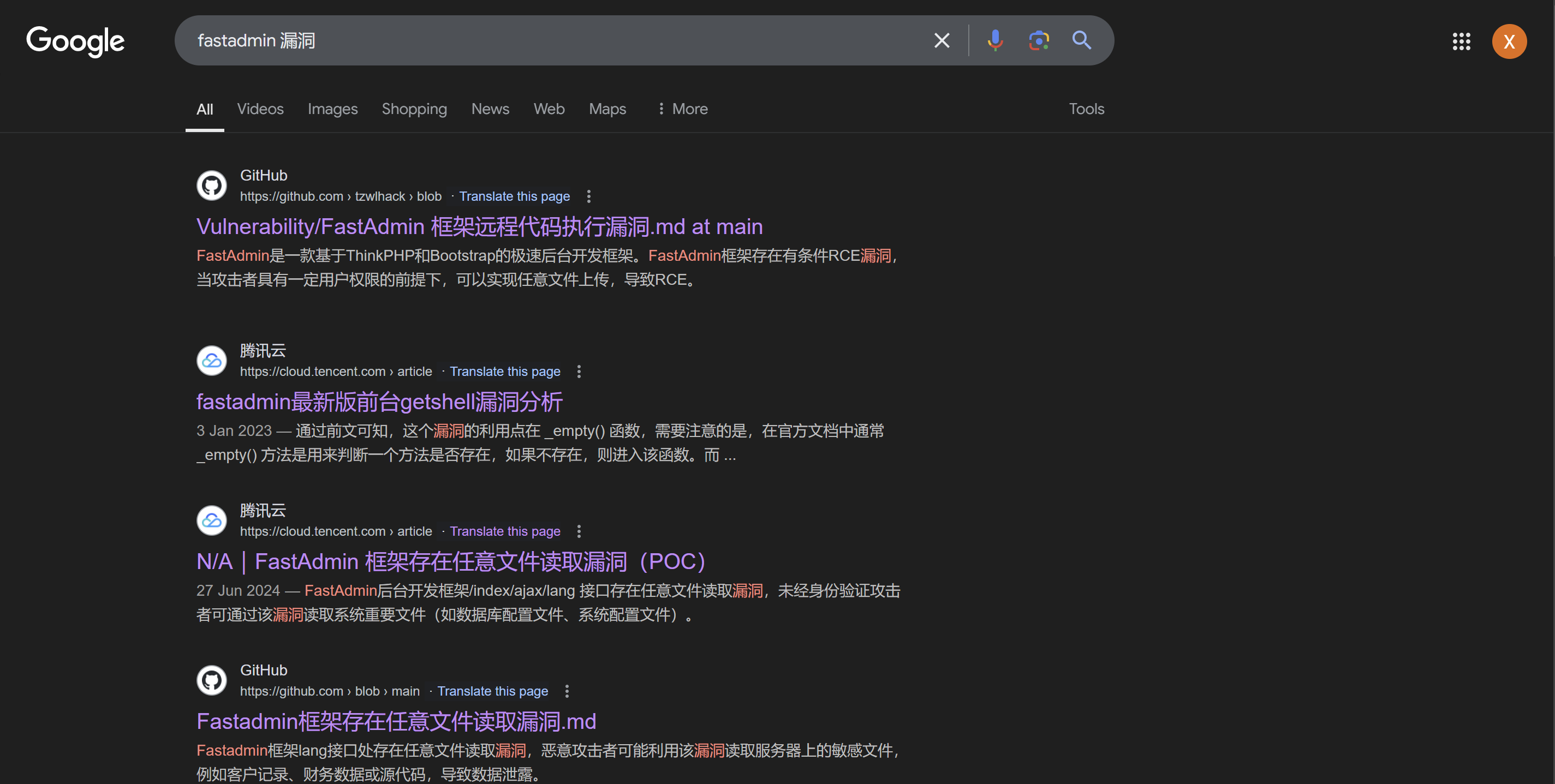Screen dimensions: 1555x784
Task: Switch to the Maps tab
Action: (607, 109)
